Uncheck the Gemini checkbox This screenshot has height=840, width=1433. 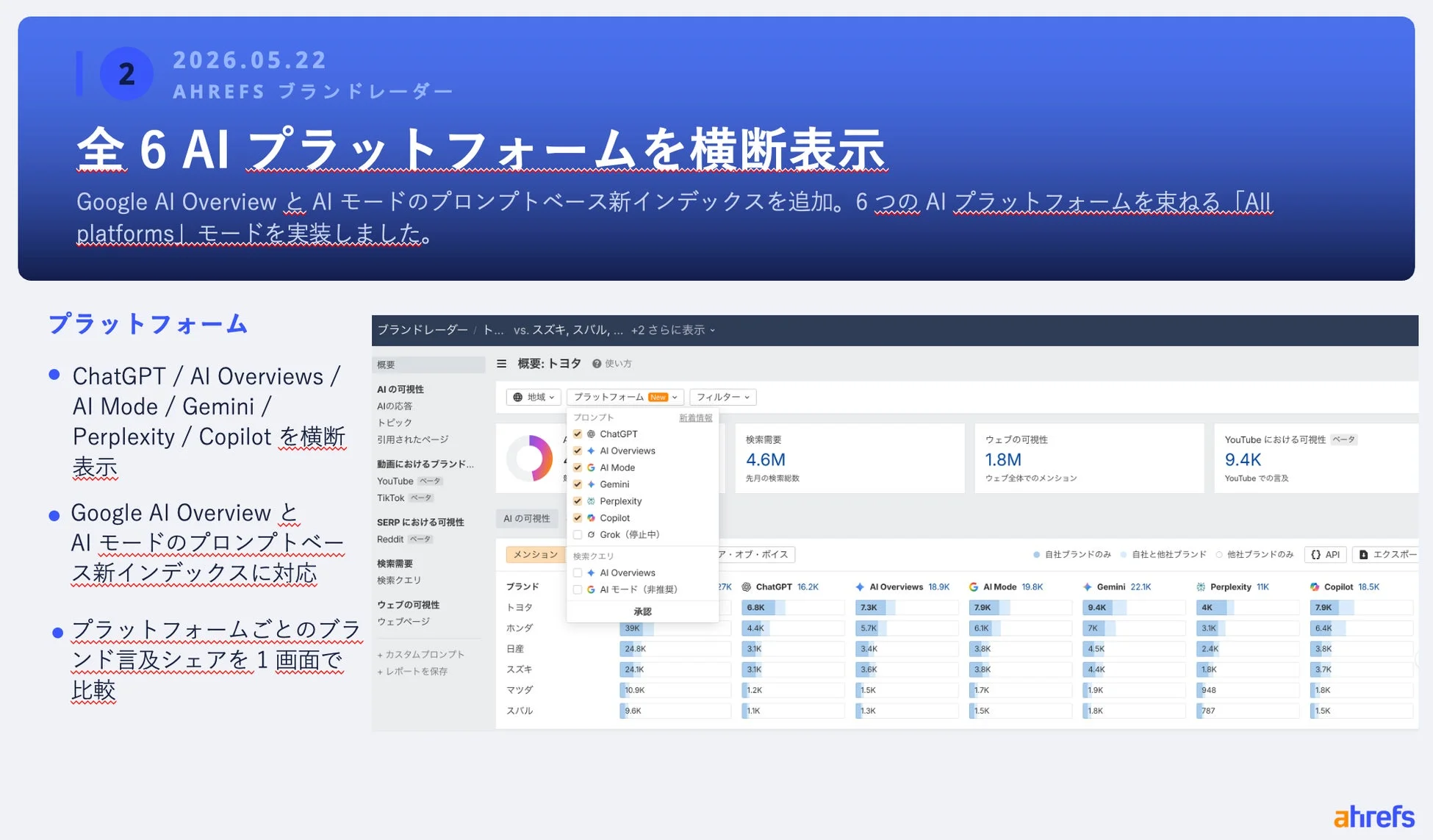tap(578, 484)
